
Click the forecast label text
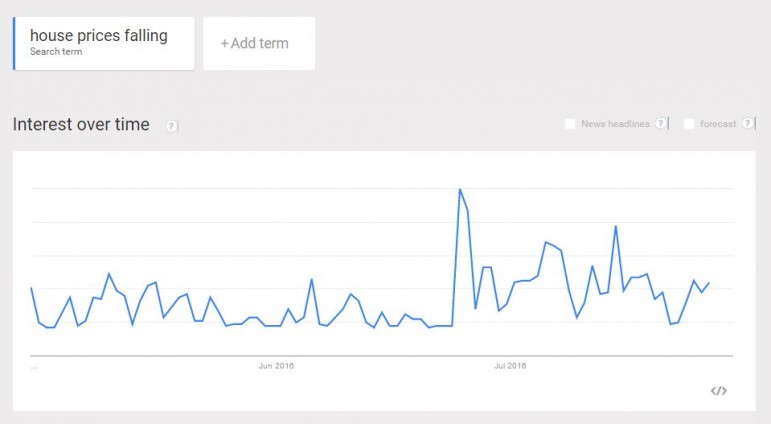pyautogui.click(x=718, y=124)
